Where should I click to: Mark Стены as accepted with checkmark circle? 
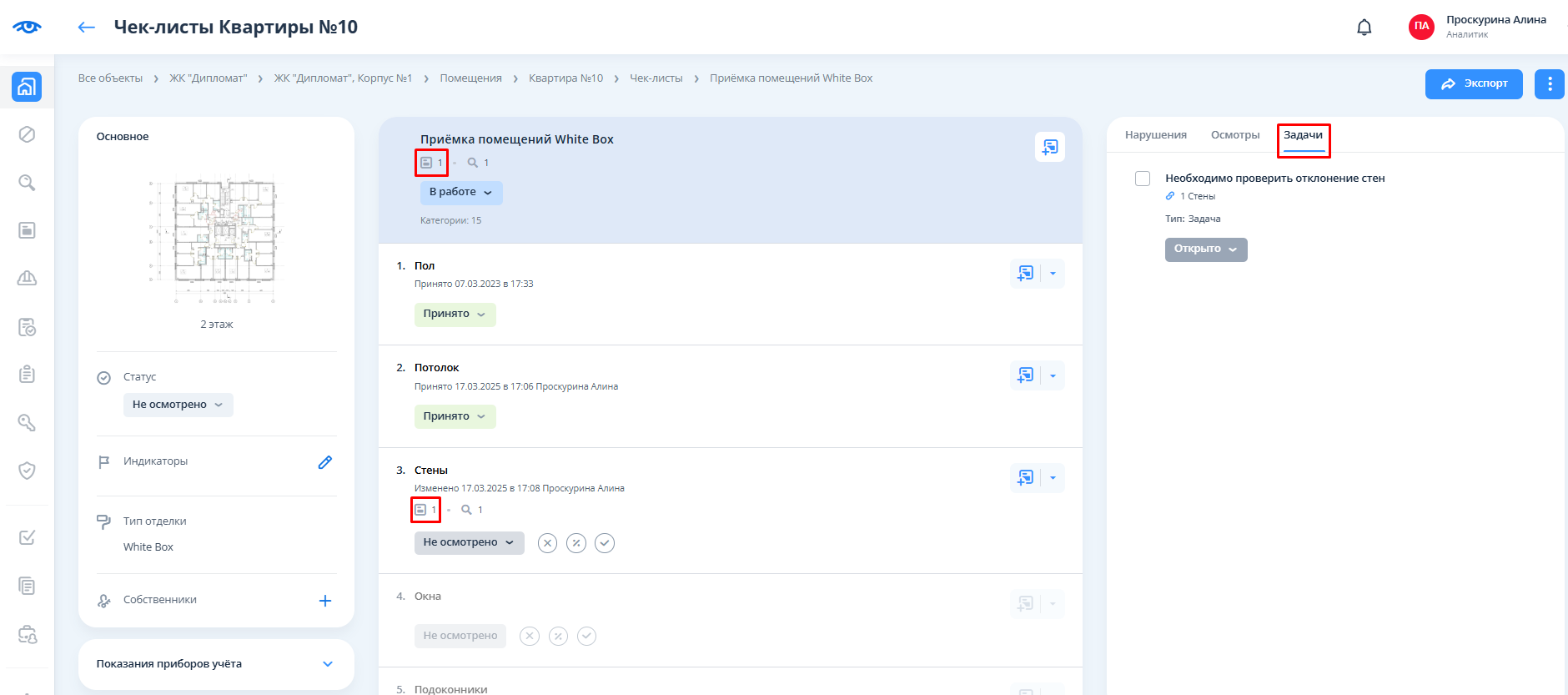[605, 543]
